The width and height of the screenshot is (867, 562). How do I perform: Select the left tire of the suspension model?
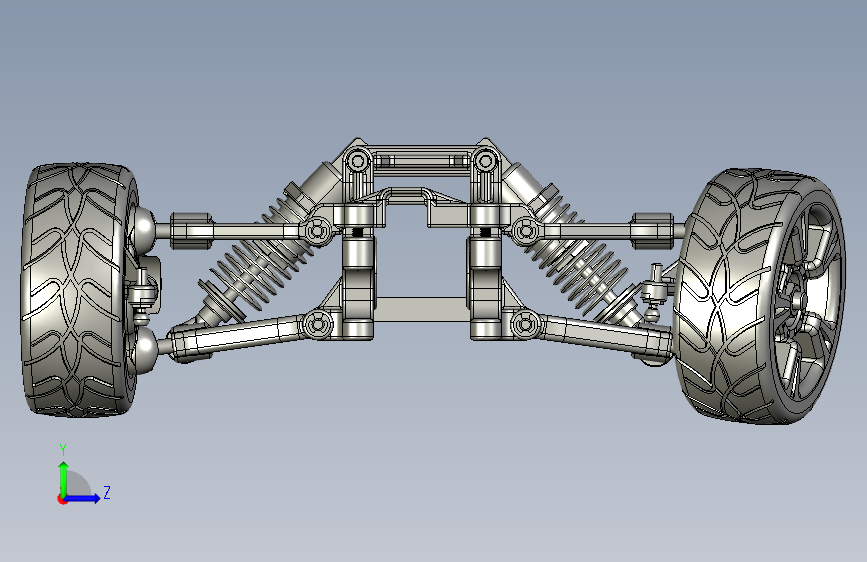(75, 289)
